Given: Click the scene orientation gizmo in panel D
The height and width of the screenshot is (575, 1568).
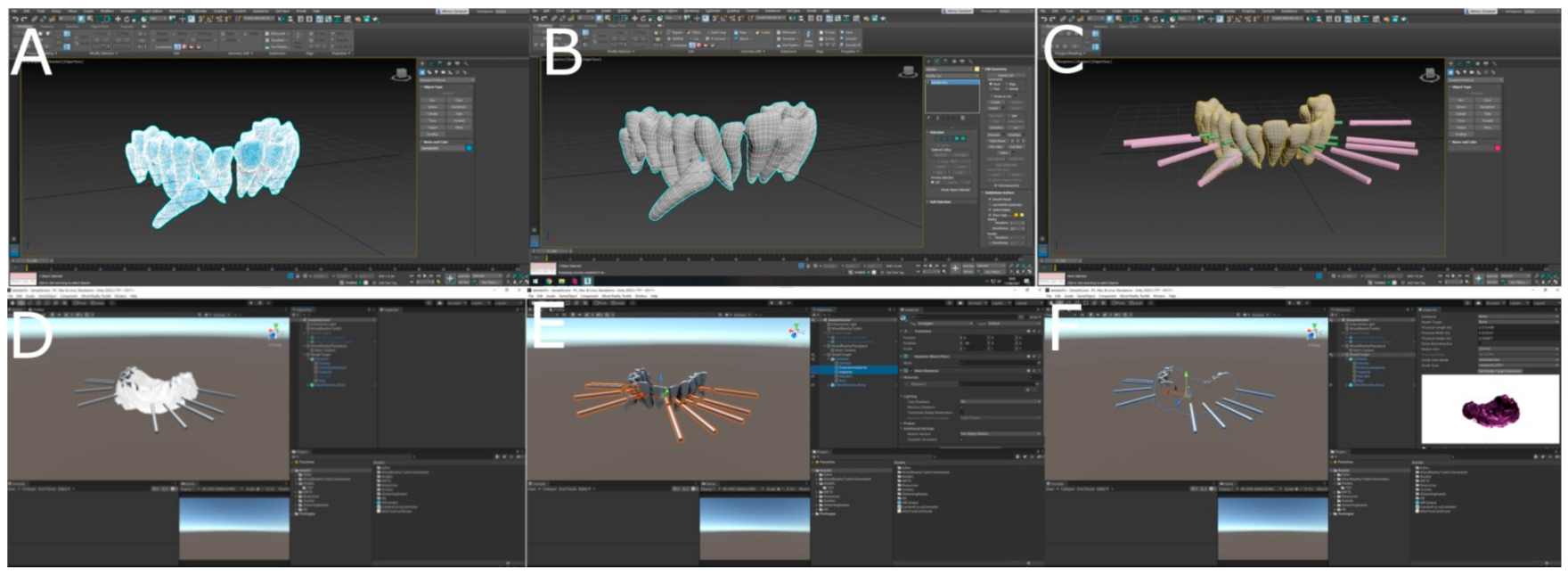Looking at the screenshot, I should pos(275,333).
